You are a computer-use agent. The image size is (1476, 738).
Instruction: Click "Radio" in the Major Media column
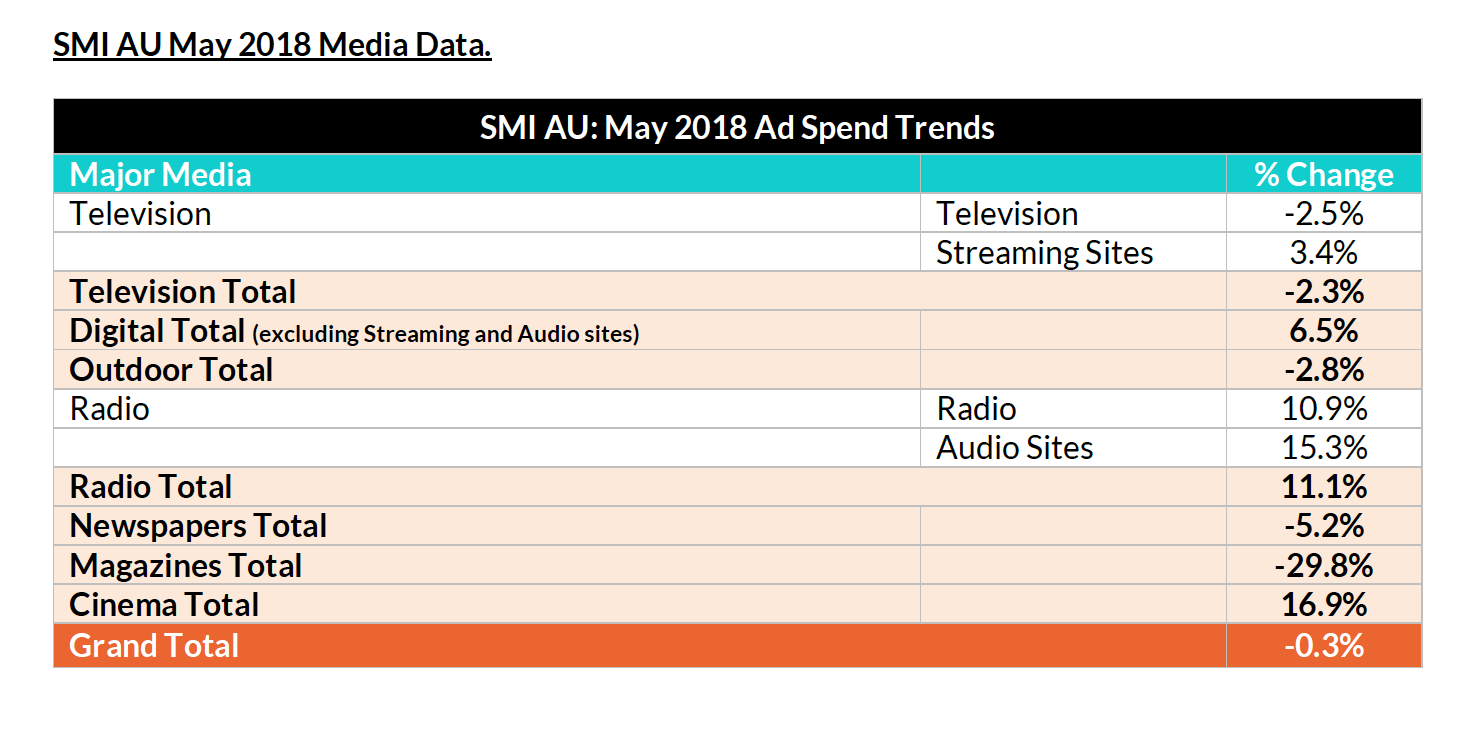[x=109, y=409]
